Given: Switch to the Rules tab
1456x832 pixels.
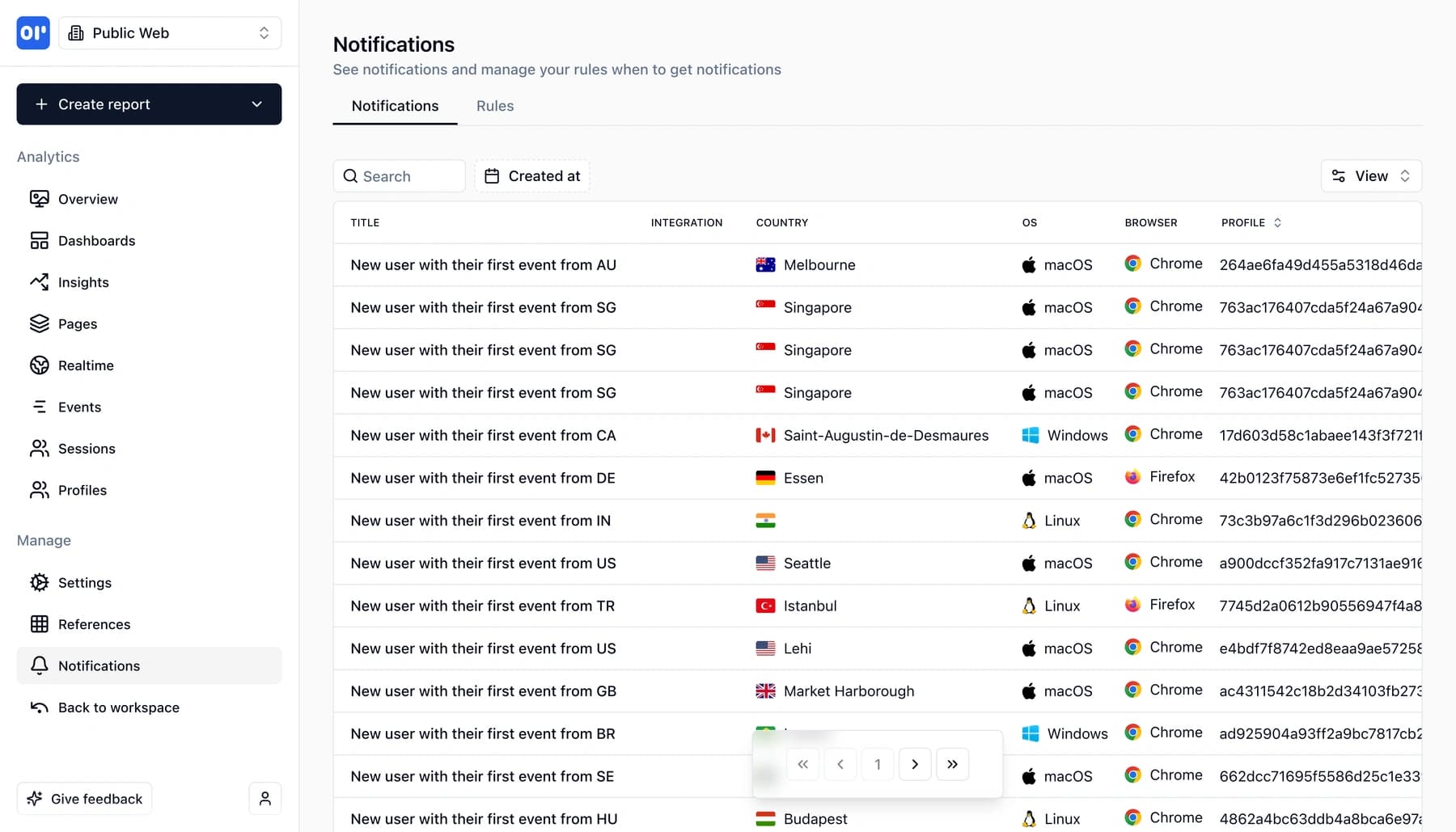Looking at the screenshot, I should 494,106.
